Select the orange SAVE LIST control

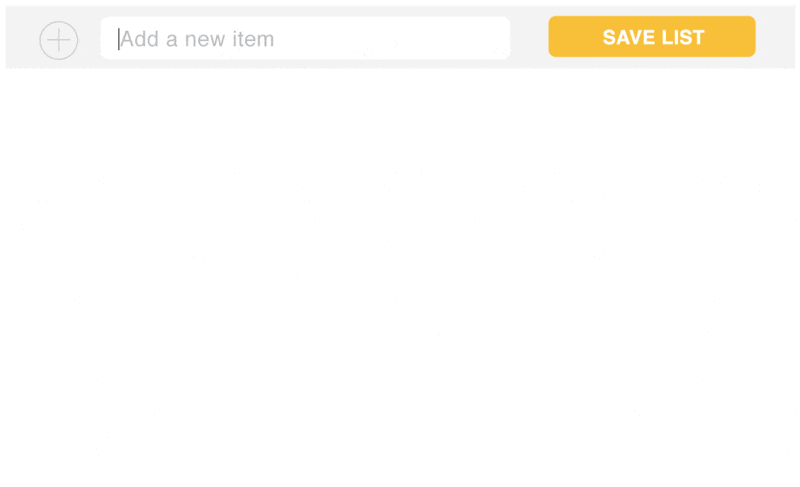[652, 37]
